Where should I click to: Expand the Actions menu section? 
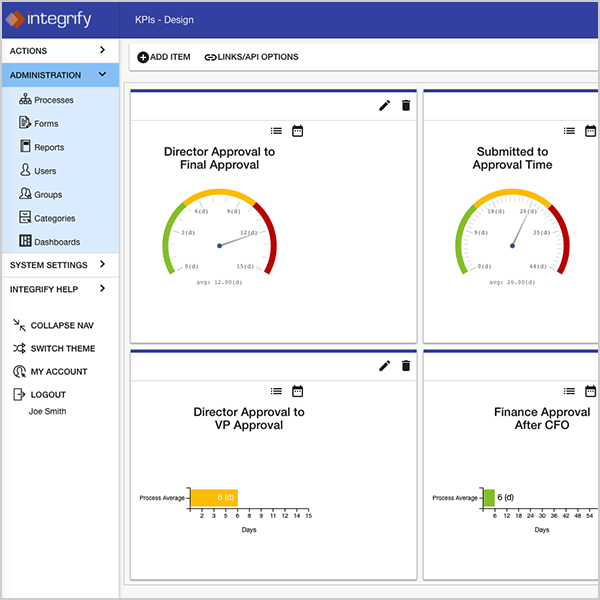59,50
